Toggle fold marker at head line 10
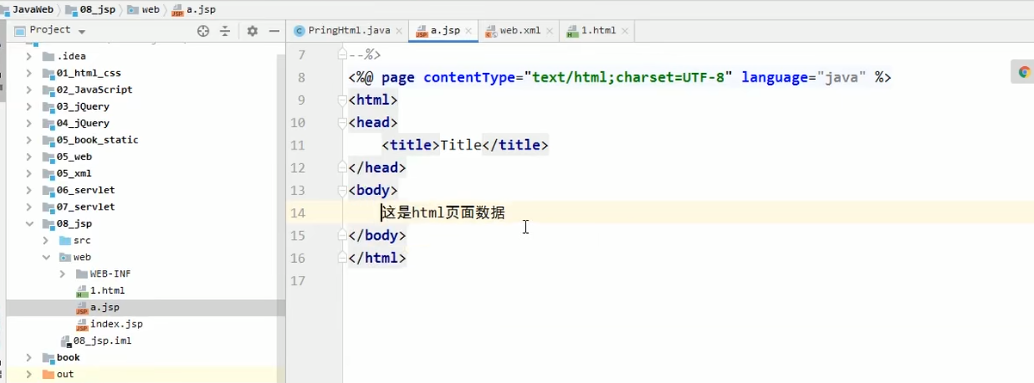The width and height of the screenshot is (1034, 383). point(342,123)
